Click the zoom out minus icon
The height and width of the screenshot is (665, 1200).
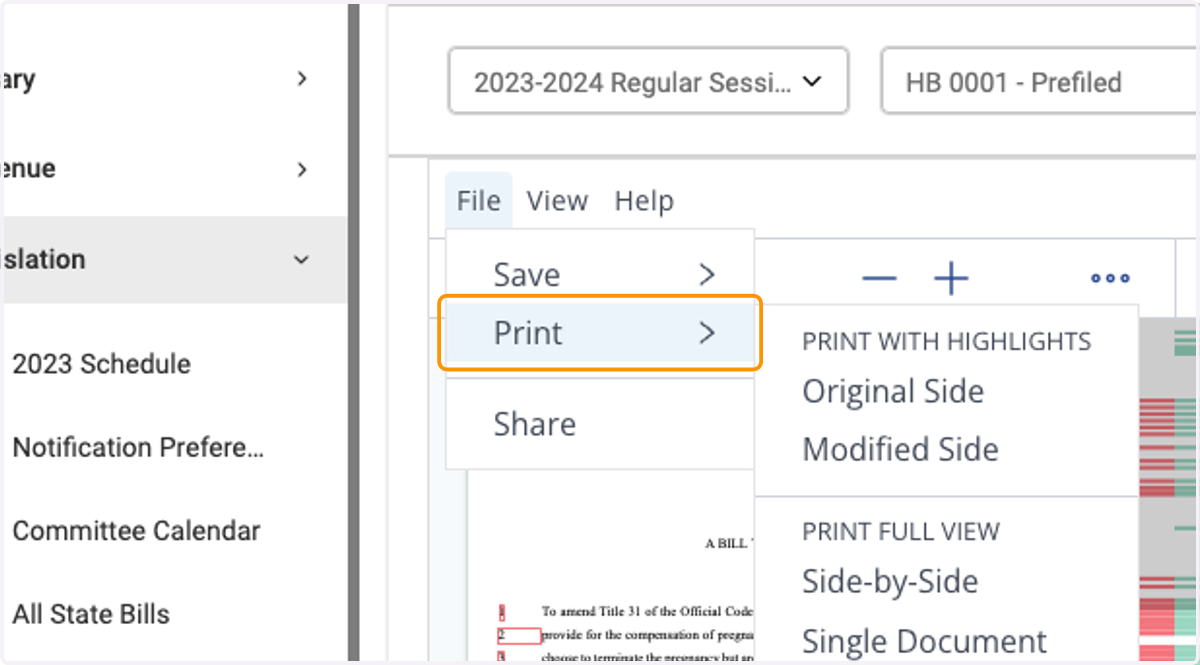click(879, 279)
